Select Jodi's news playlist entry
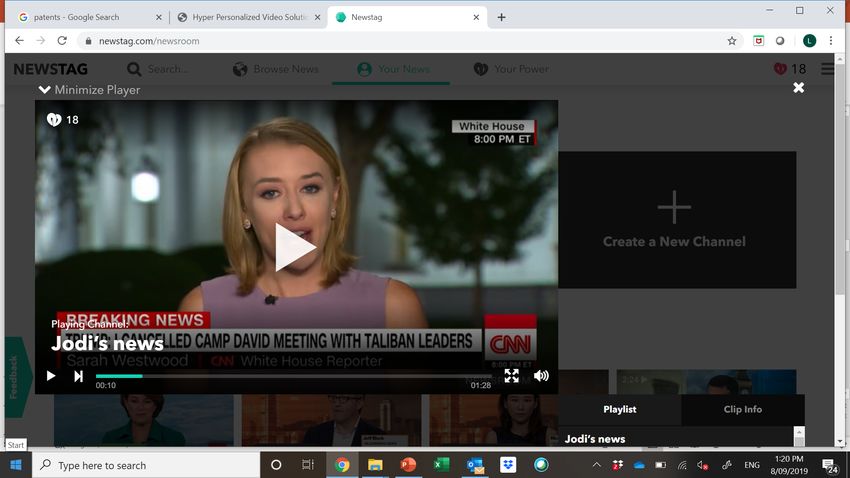 coord(595,439)
